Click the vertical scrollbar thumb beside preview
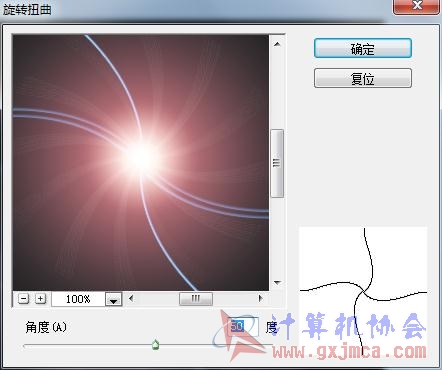442x370 pixels. pyautogui.click(x=277, y=163)
